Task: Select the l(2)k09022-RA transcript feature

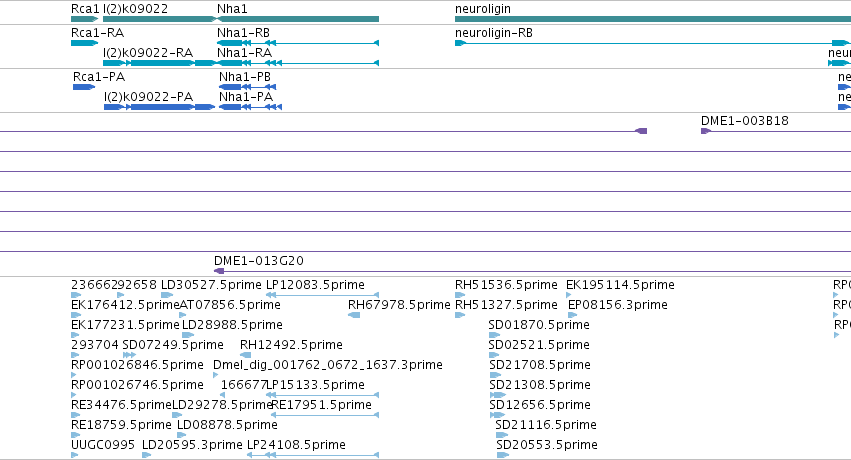Action: point(160,63)
